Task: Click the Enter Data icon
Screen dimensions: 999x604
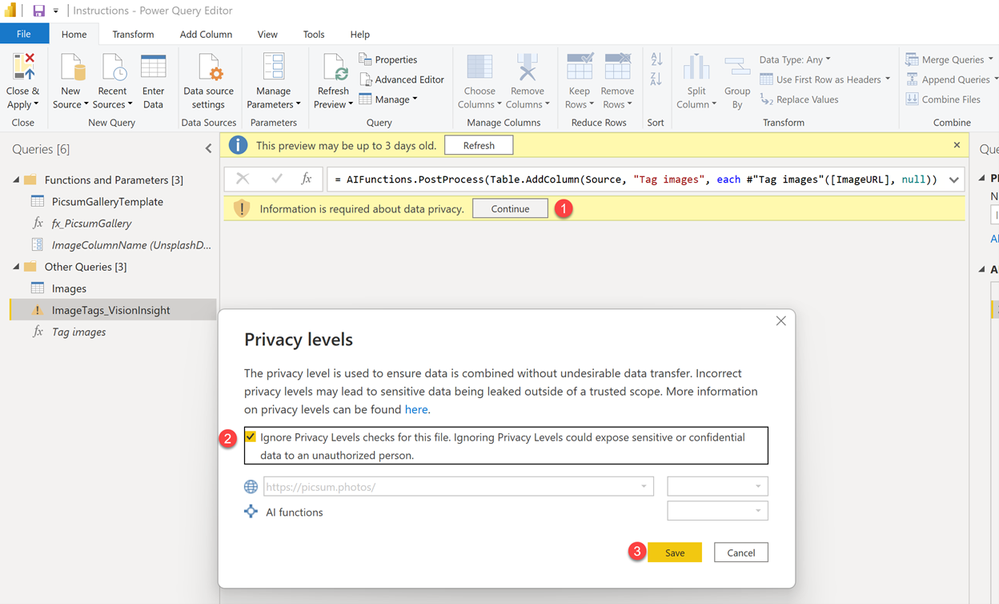Action: pos(153,67)
